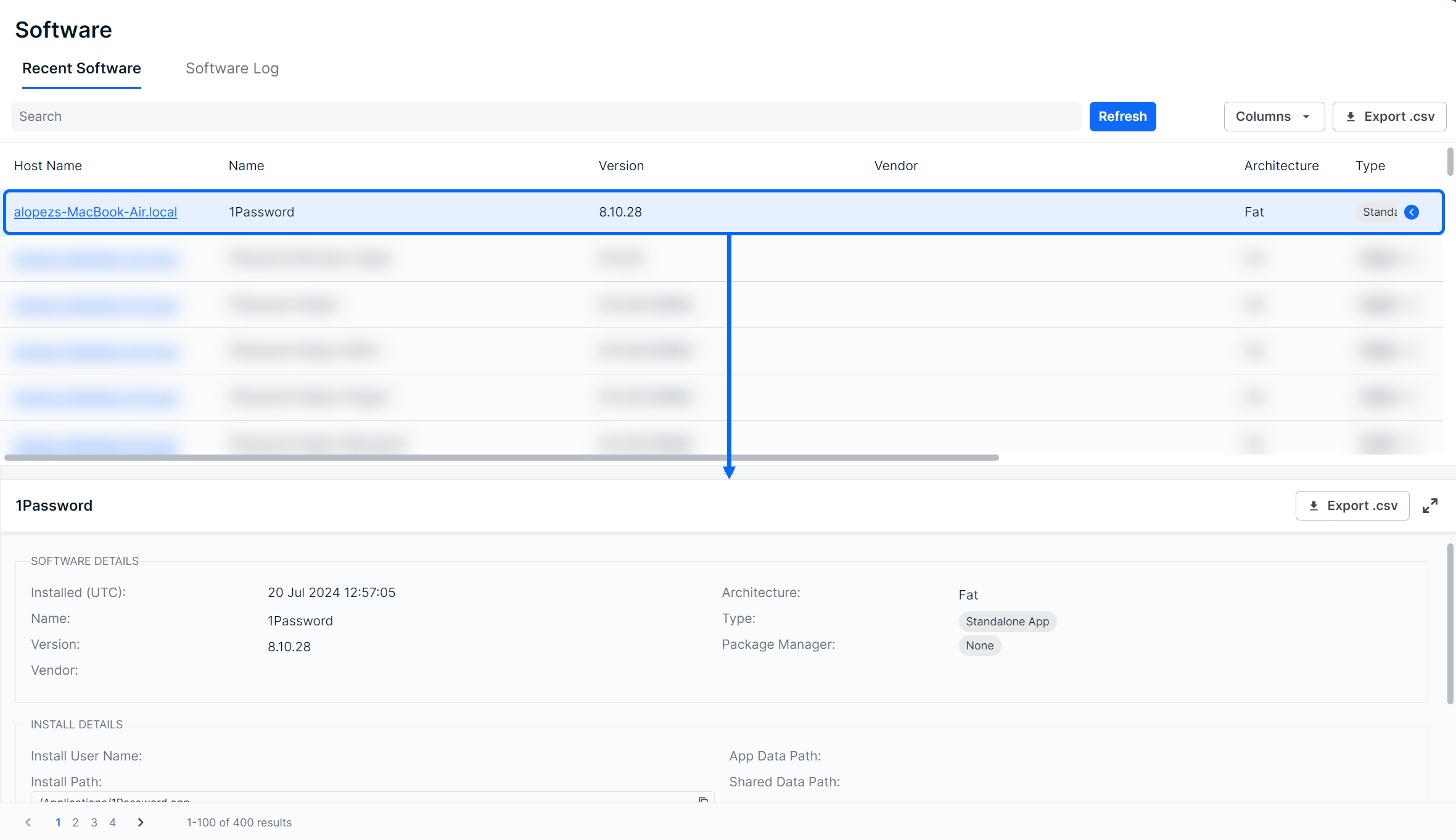
Task: Click the details panel vertical scrollbar
Action: pyautogui.click(x=1450, y=623)
